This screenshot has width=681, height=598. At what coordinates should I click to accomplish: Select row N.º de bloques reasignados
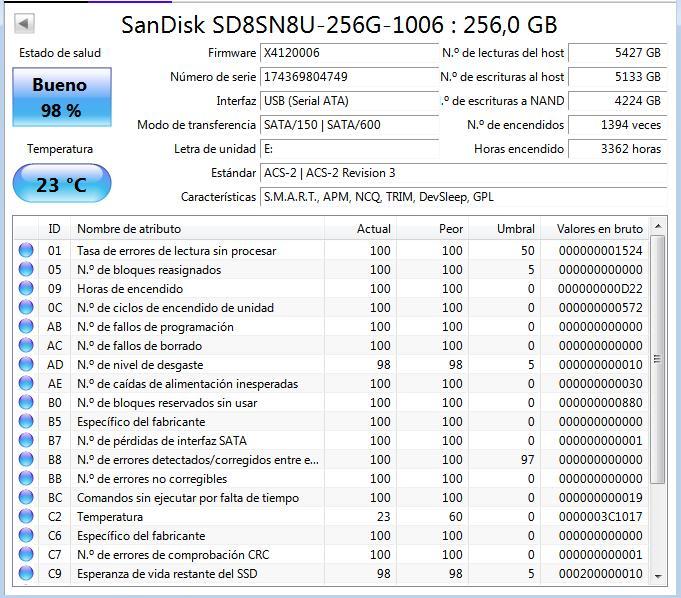pos(332,270)
